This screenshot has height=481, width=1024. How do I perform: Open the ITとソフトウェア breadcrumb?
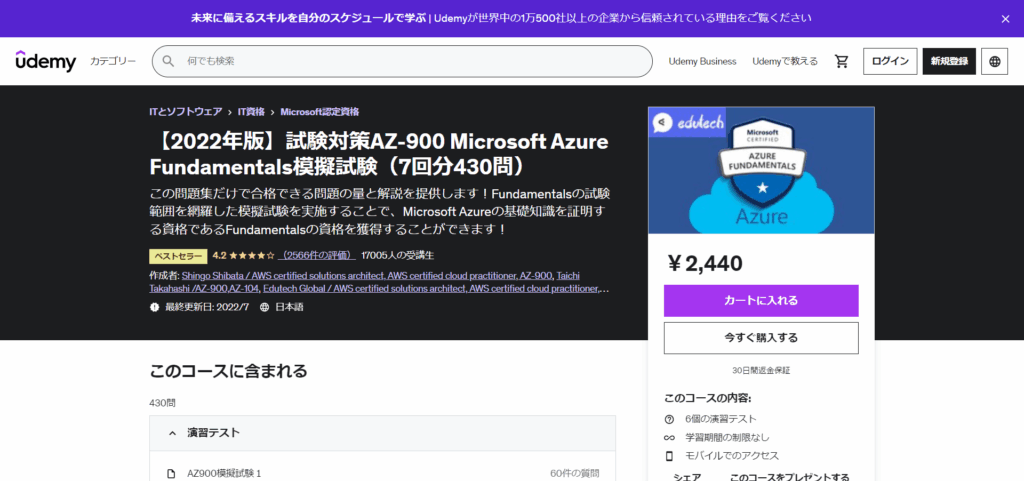184,112
